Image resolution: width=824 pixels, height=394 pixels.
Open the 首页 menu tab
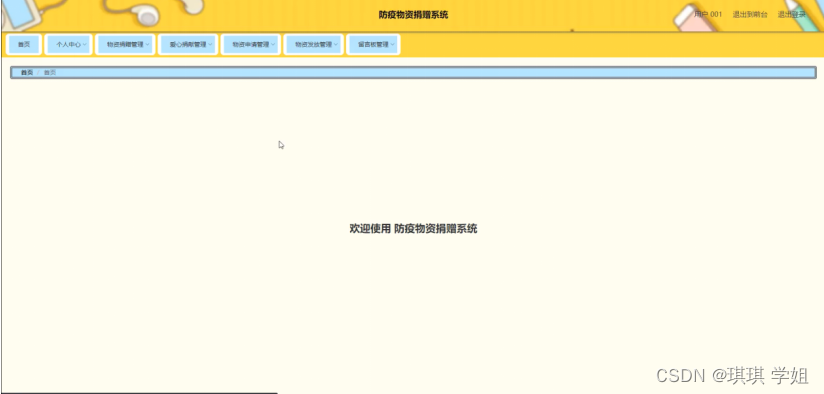tap(24, 45)
